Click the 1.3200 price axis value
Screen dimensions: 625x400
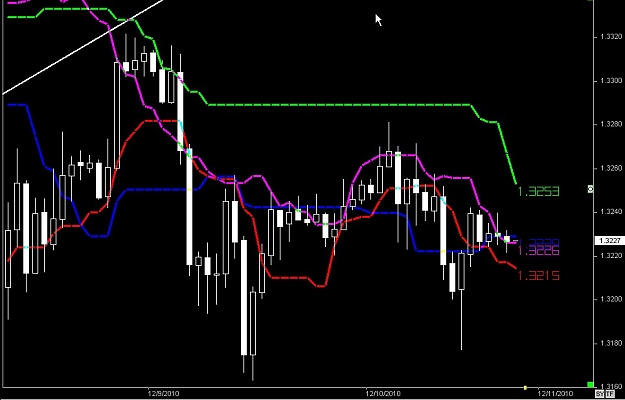[611, 299]
